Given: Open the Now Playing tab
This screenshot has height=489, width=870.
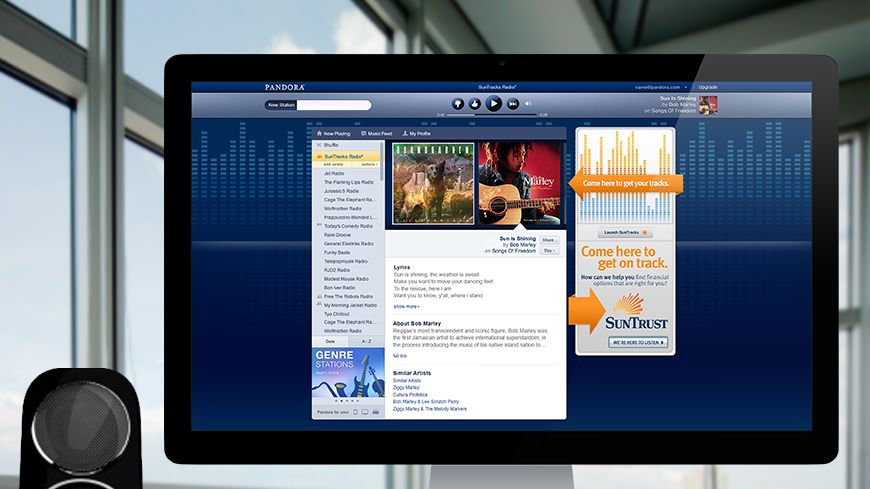Looking at the screenshot, I should tap(333, 134).
